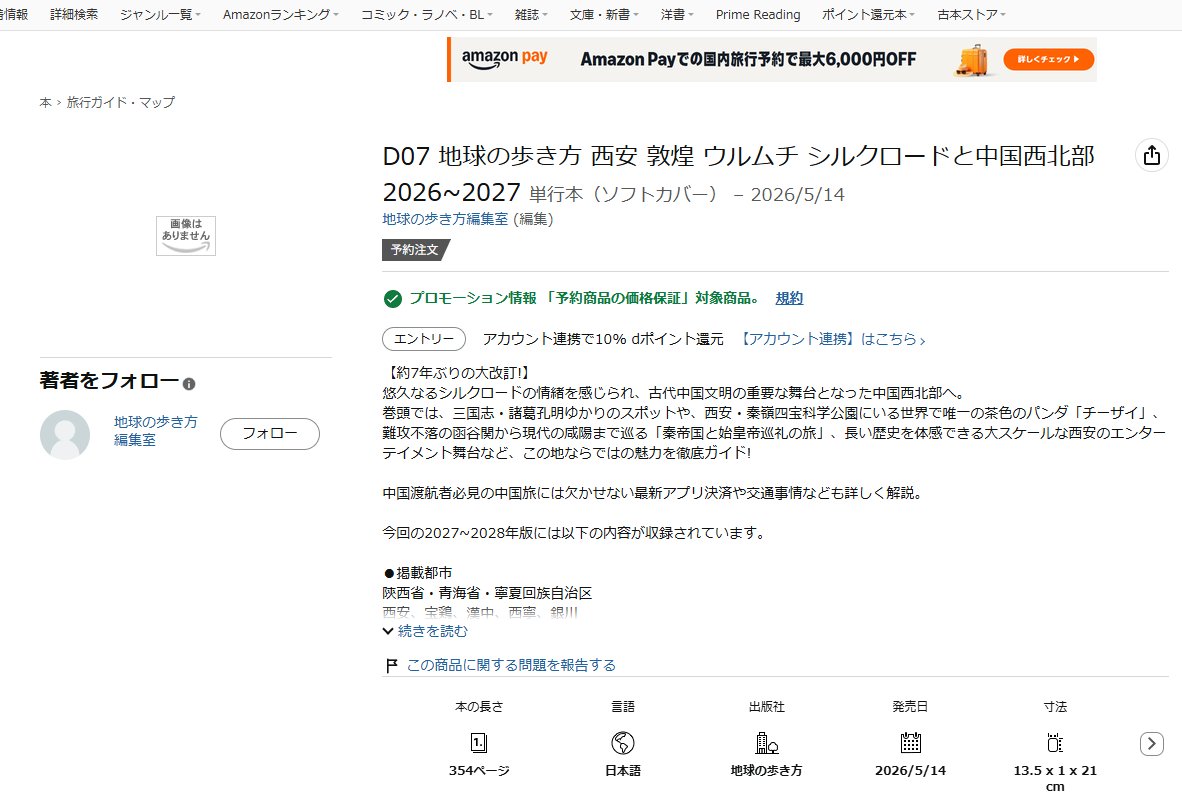This screenshot has height=805, width=1182.
Task: Click the dimensions icon above 13.5 x 1 x 21
Action: 1055,743
